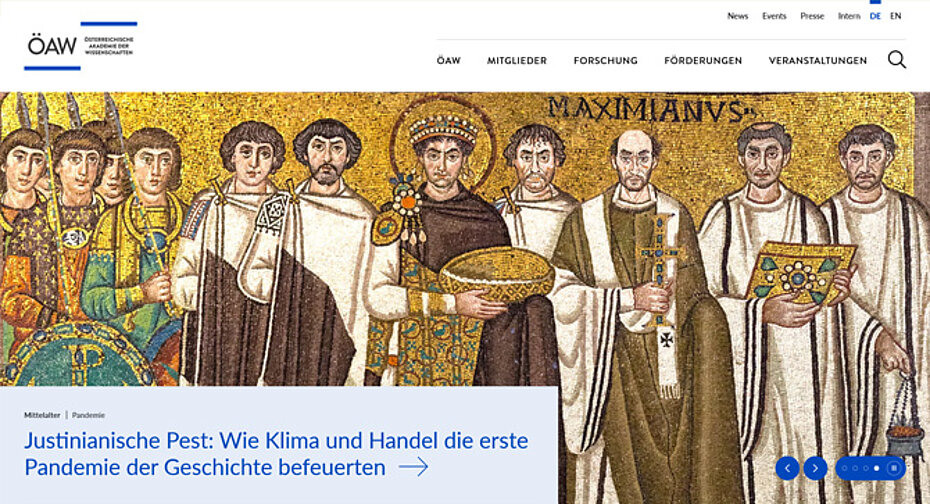Expand the Veranstaltungen navigation menu
This screenshot has width=930, height=504.
818,60
